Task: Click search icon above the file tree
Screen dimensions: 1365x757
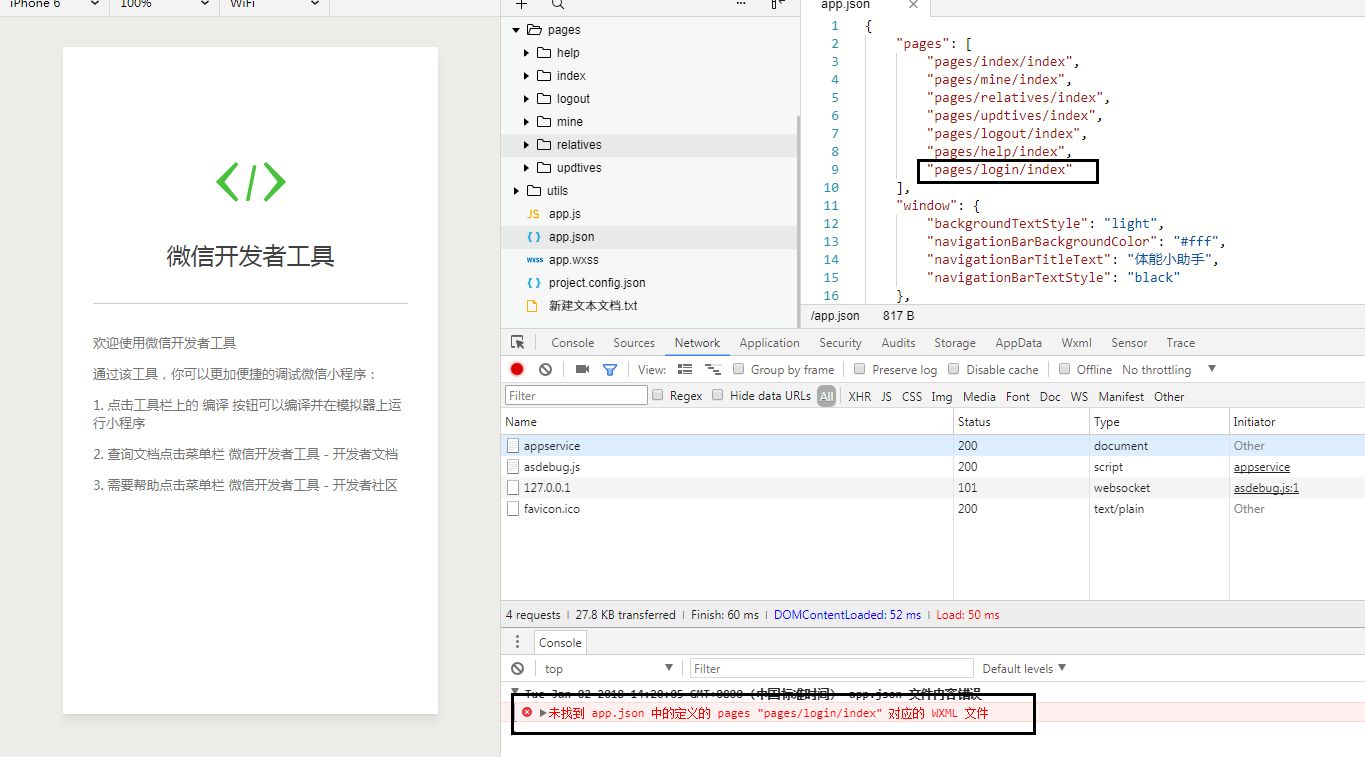Action: 558,5
